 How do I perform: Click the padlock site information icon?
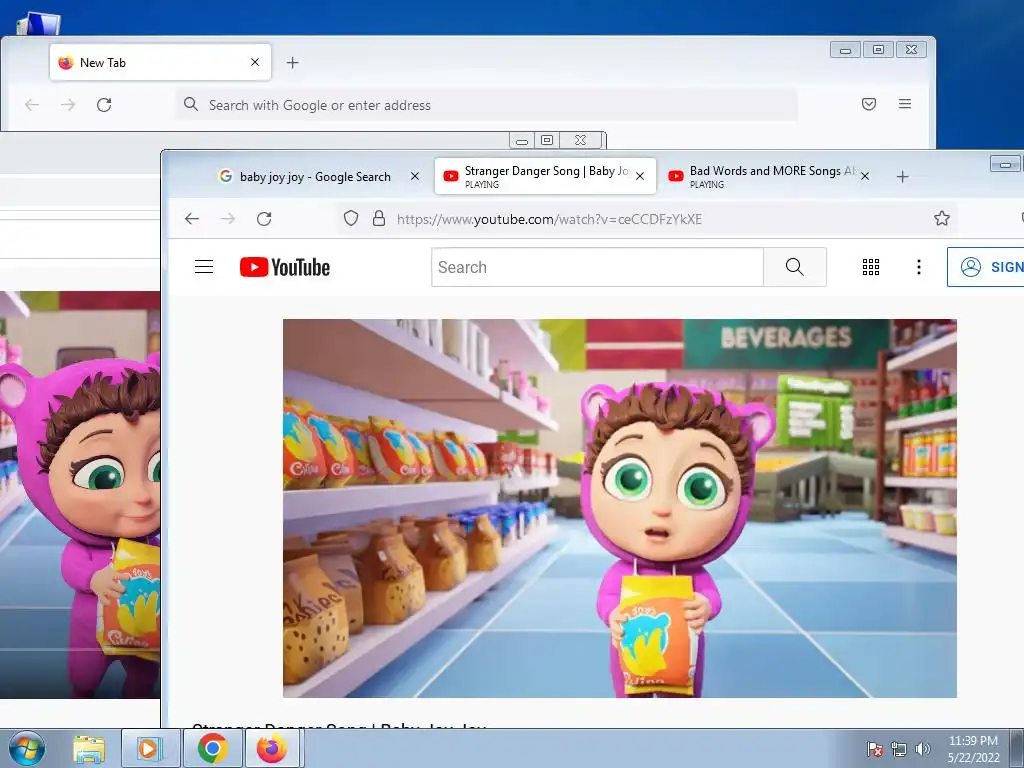tap(379, 218)
